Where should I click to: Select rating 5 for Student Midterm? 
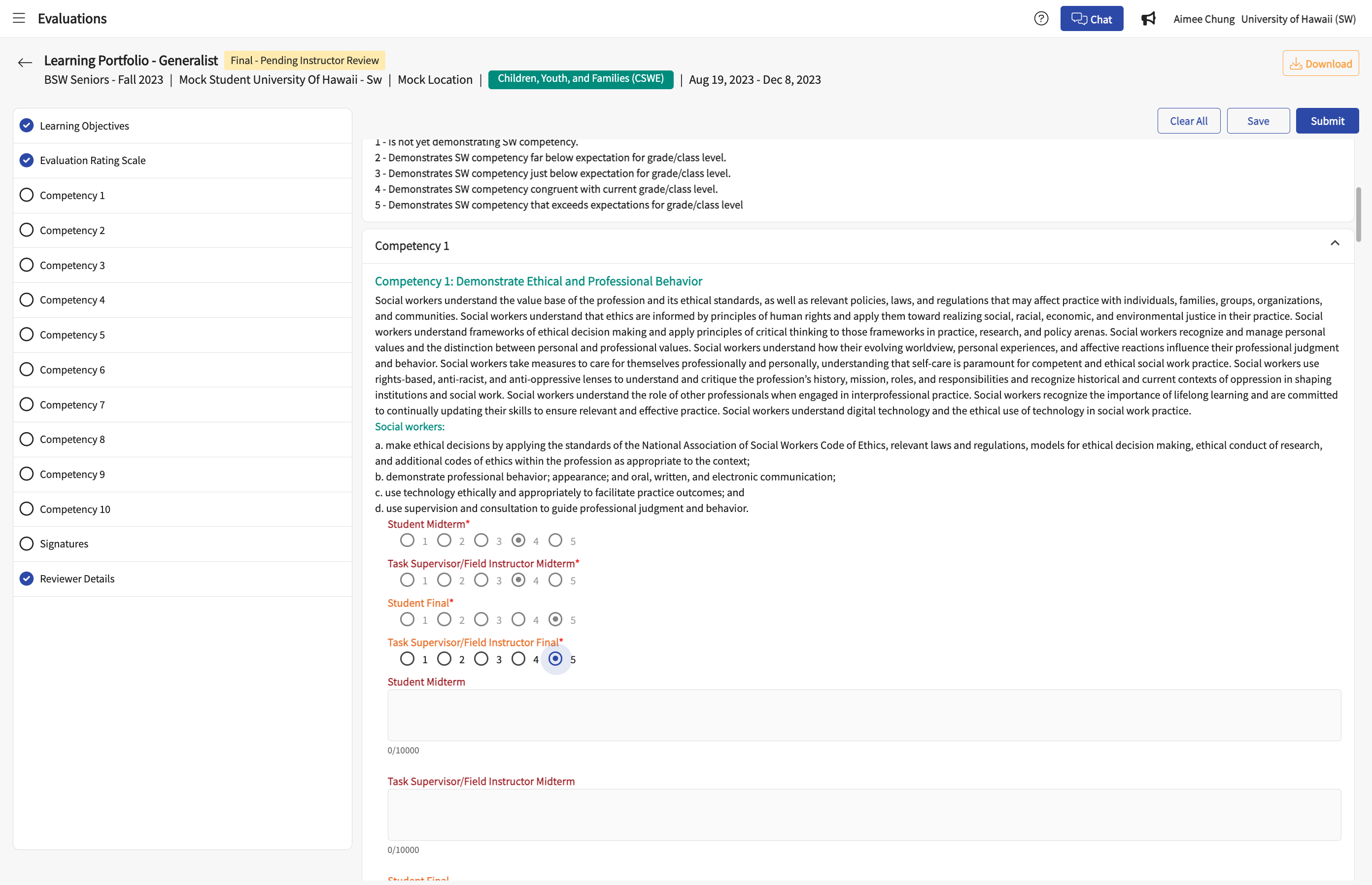click(x=555, y=540)
